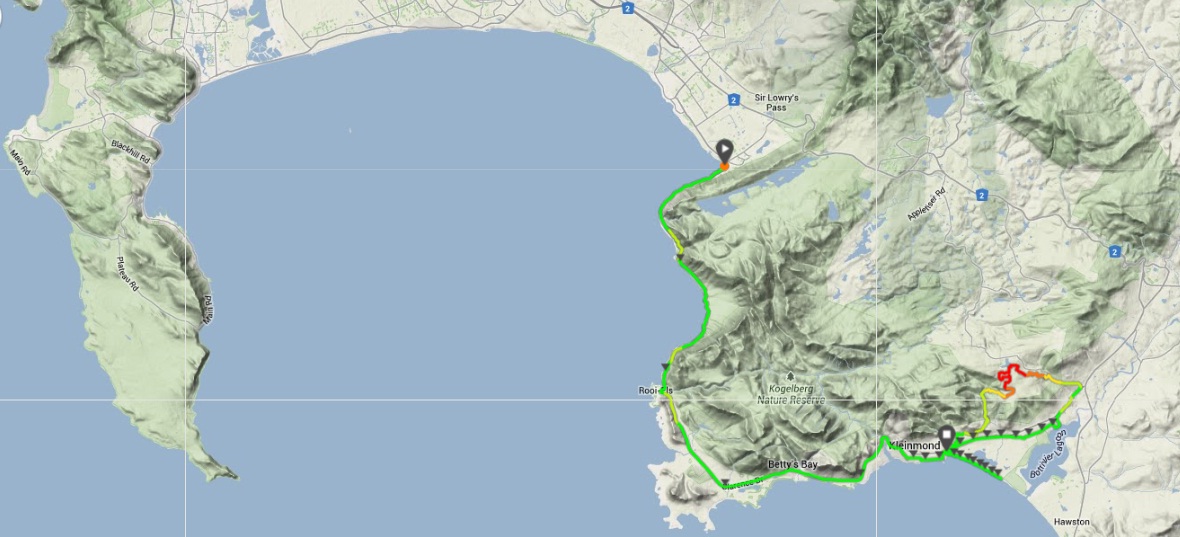Select the finish stop marker at Kleinmond

946,435
